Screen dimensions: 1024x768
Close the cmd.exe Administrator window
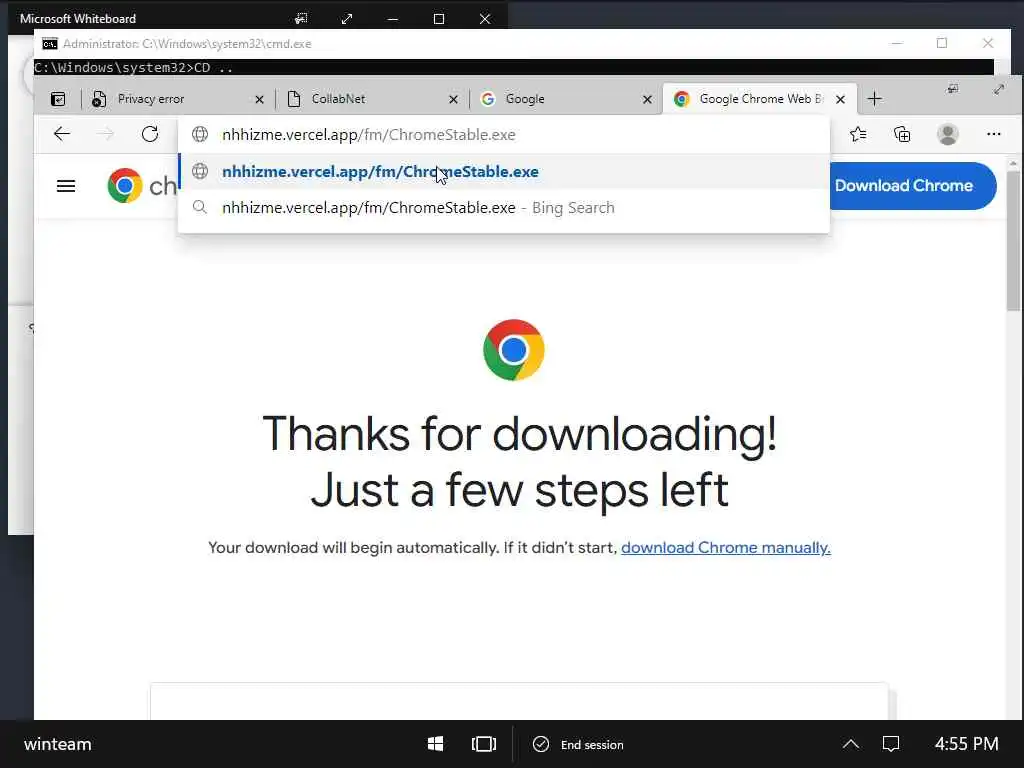tap(988, 43)
